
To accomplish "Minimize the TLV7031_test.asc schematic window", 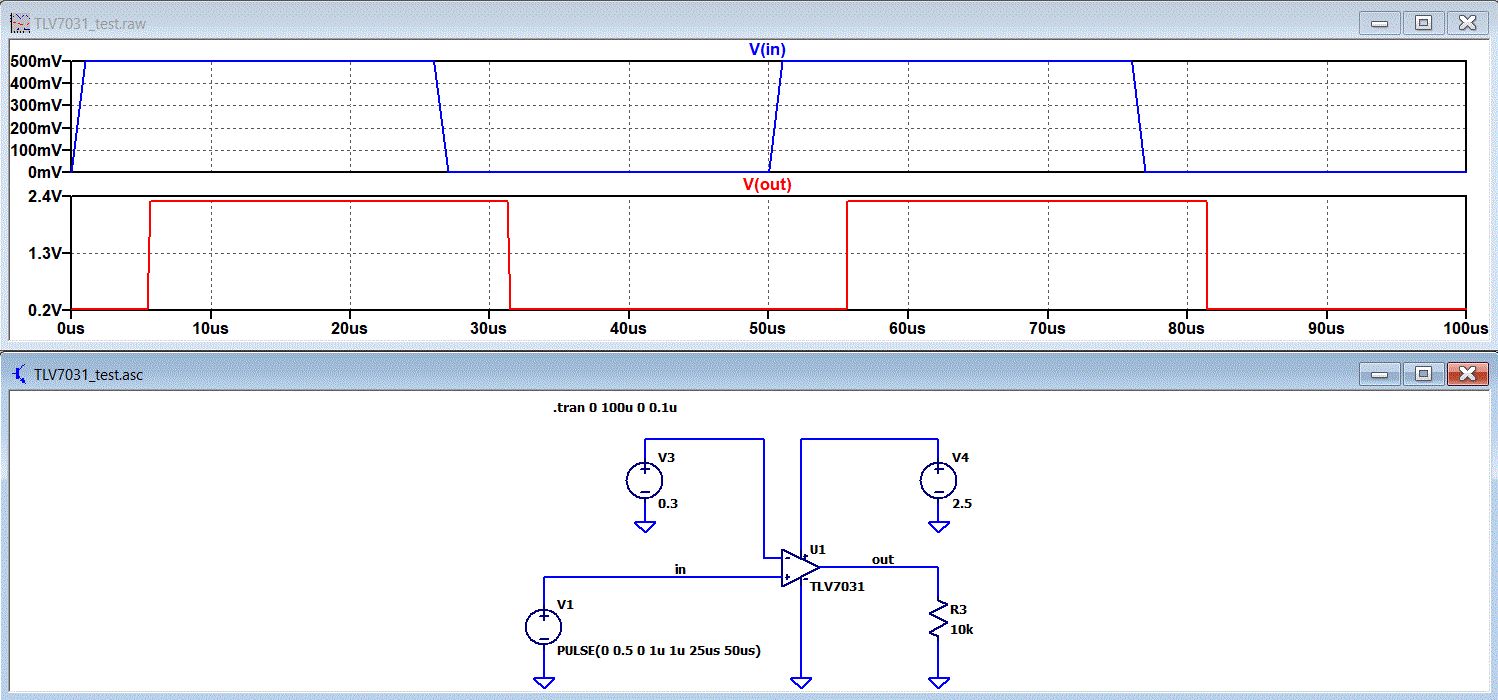I will [x=1379, y=374].
